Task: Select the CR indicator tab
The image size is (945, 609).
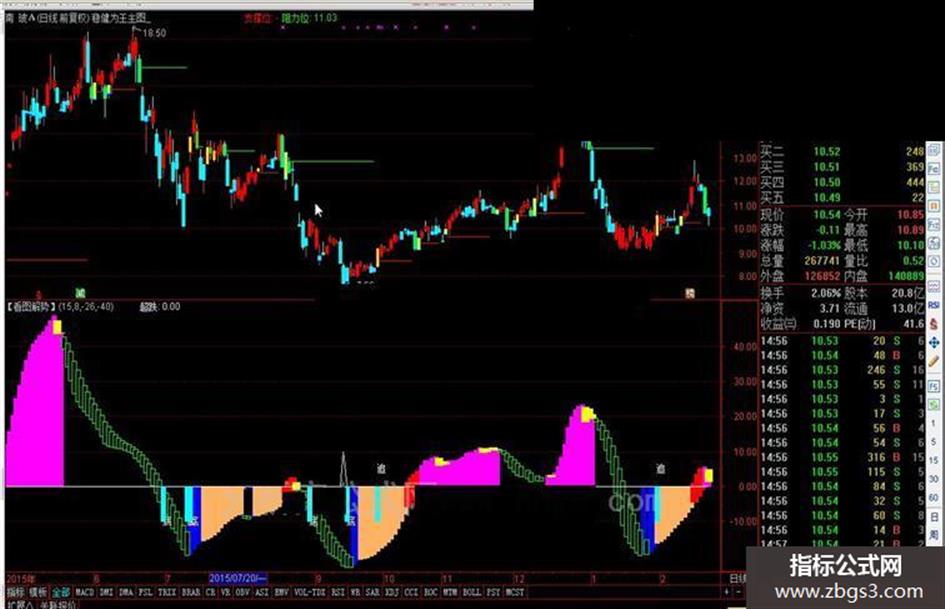Action: coord(210,593)
